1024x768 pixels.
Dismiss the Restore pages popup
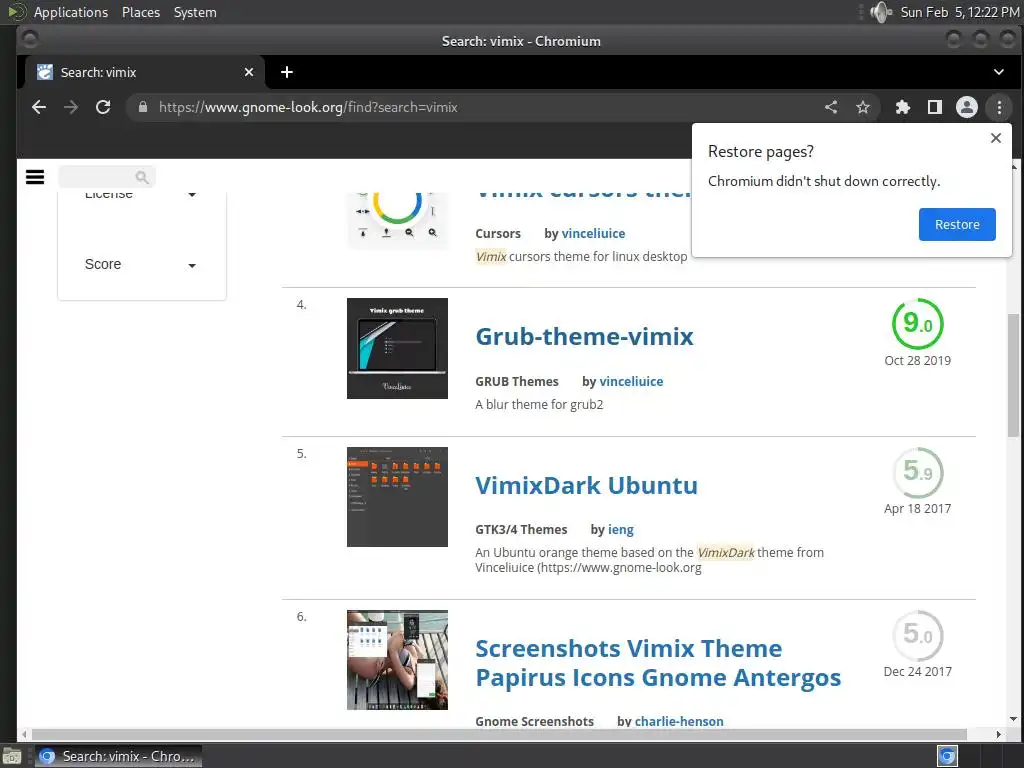pyautogui.click(x=995, y=138)
